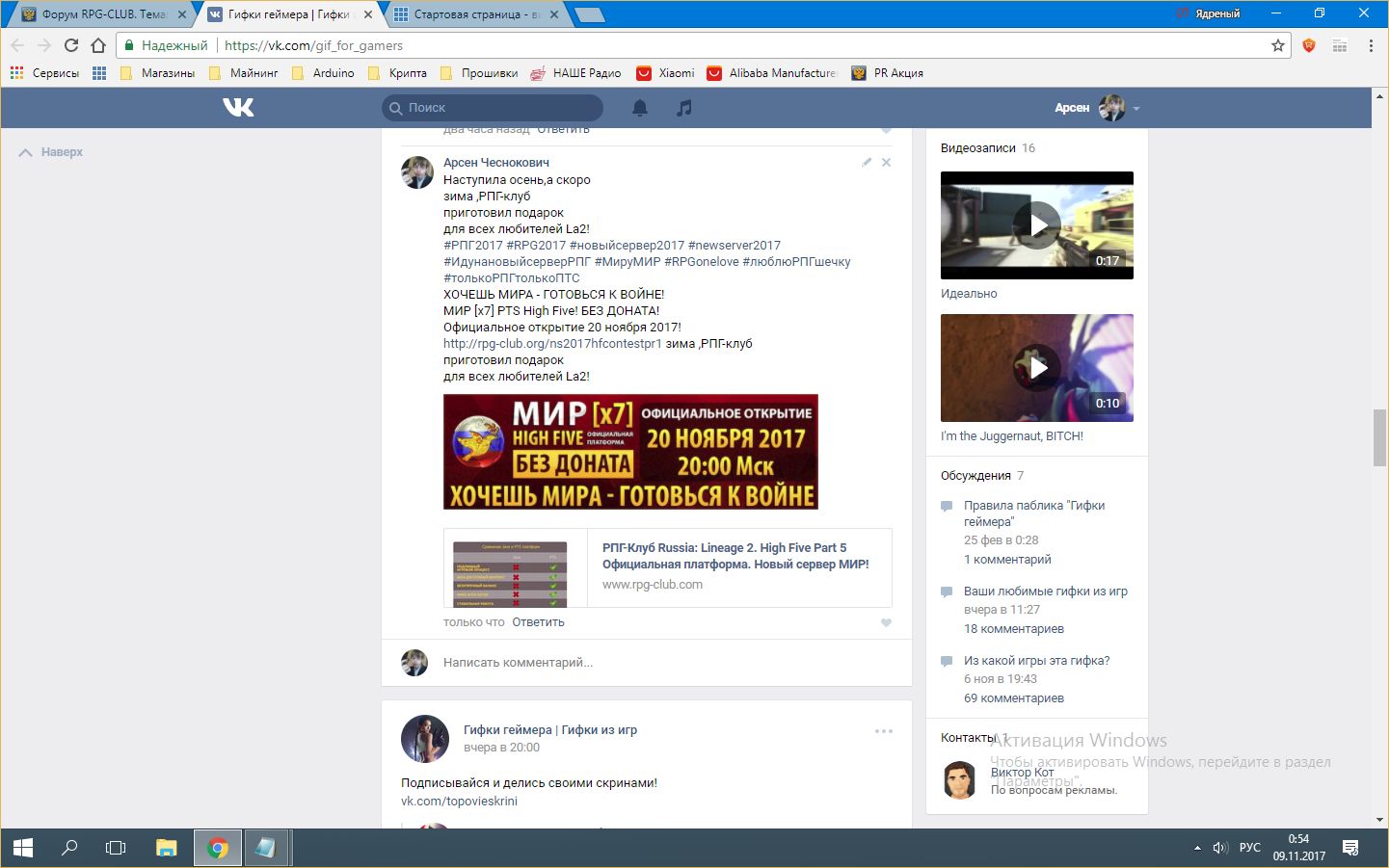Open the Xiaomi bookmark
The image size is (1389, 868).
(x=665, y=72)
